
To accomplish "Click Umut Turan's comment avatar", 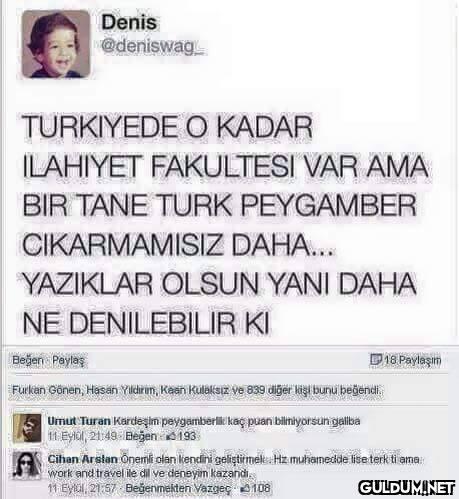I will click(27, 428).
